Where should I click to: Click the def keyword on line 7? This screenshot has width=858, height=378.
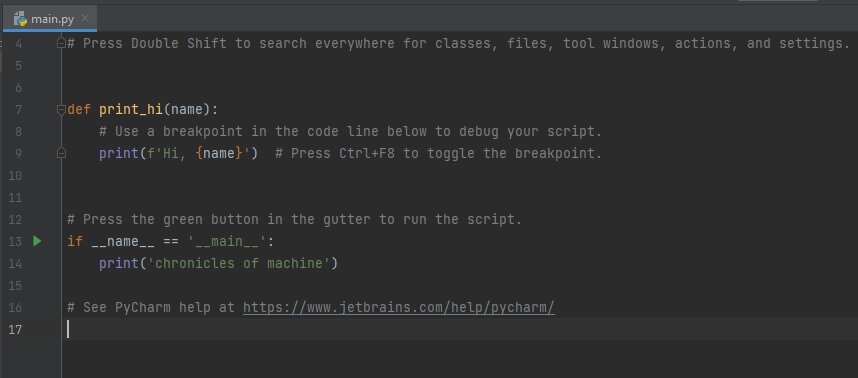(79, 109)
